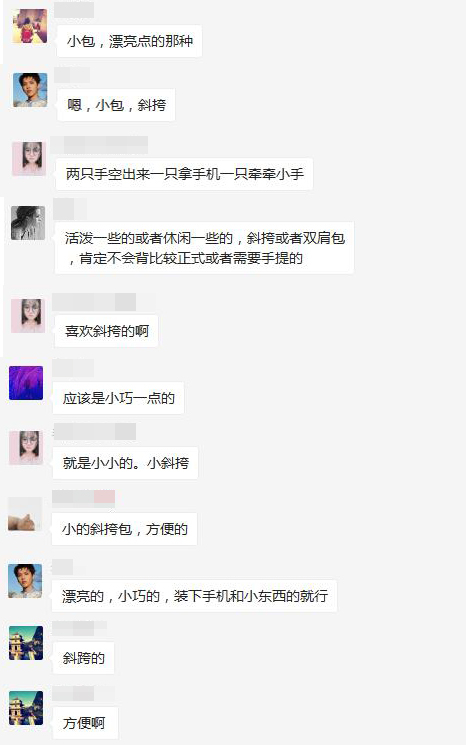Tap the avatar beside '就是小小的。小斜挎'

(26, 448)
